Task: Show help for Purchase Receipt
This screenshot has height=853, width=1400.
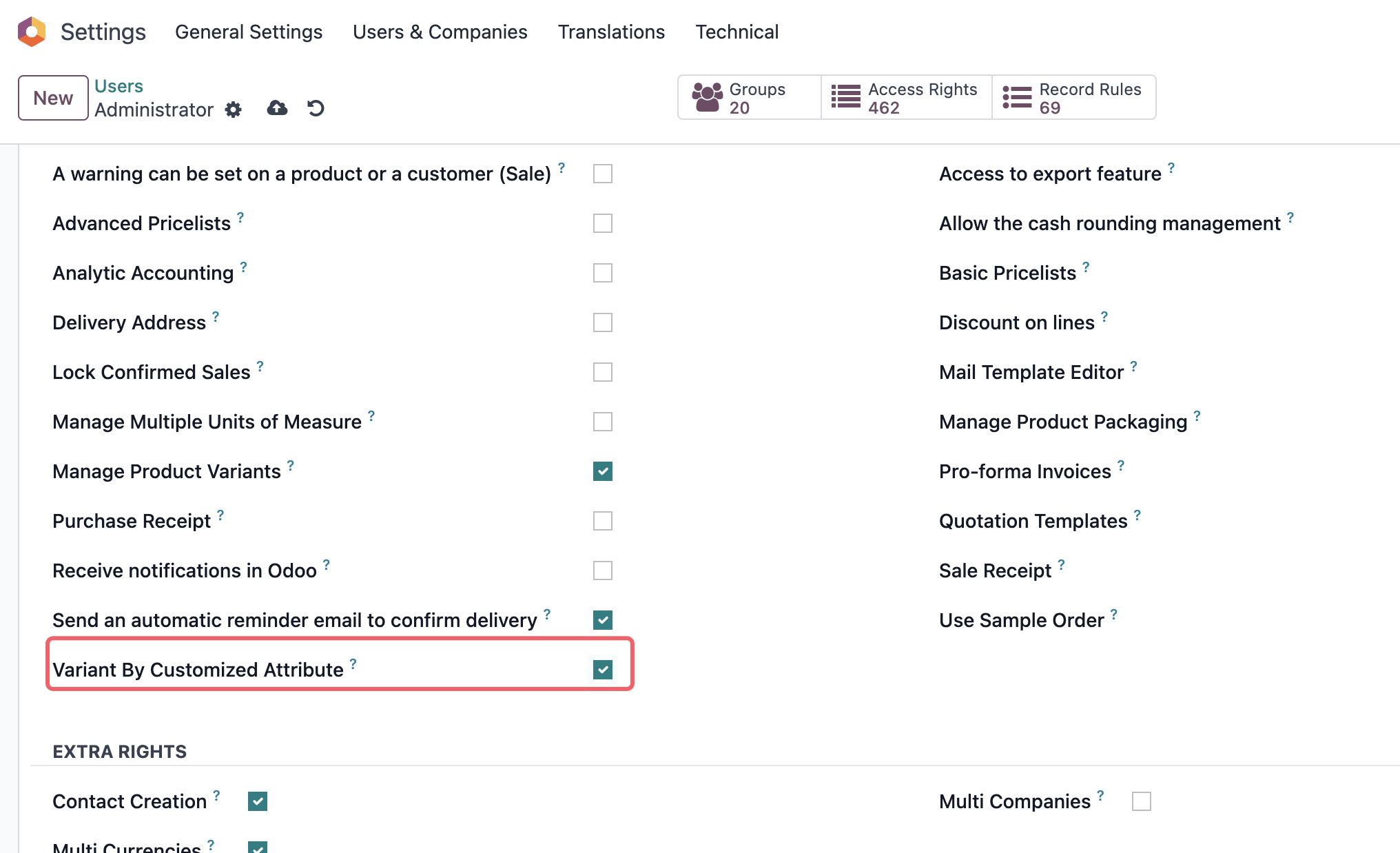Action: [220, 515]
